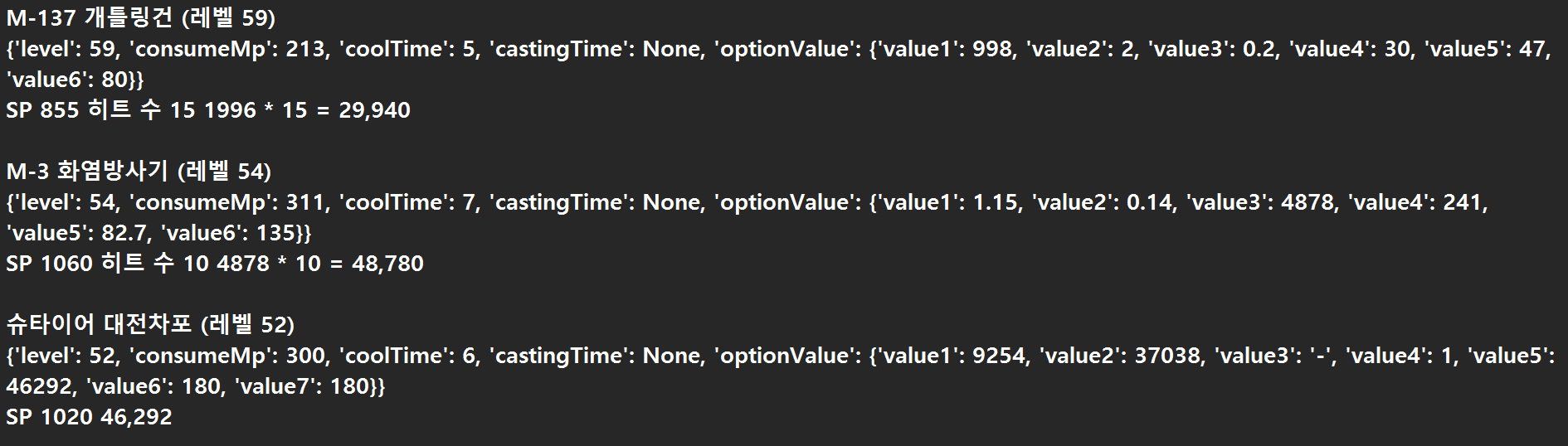The width and height of the screenshot is (1568, 446).
Task: Click the M-3 화염방사기 heading
Action: click(x=139, y=171)
